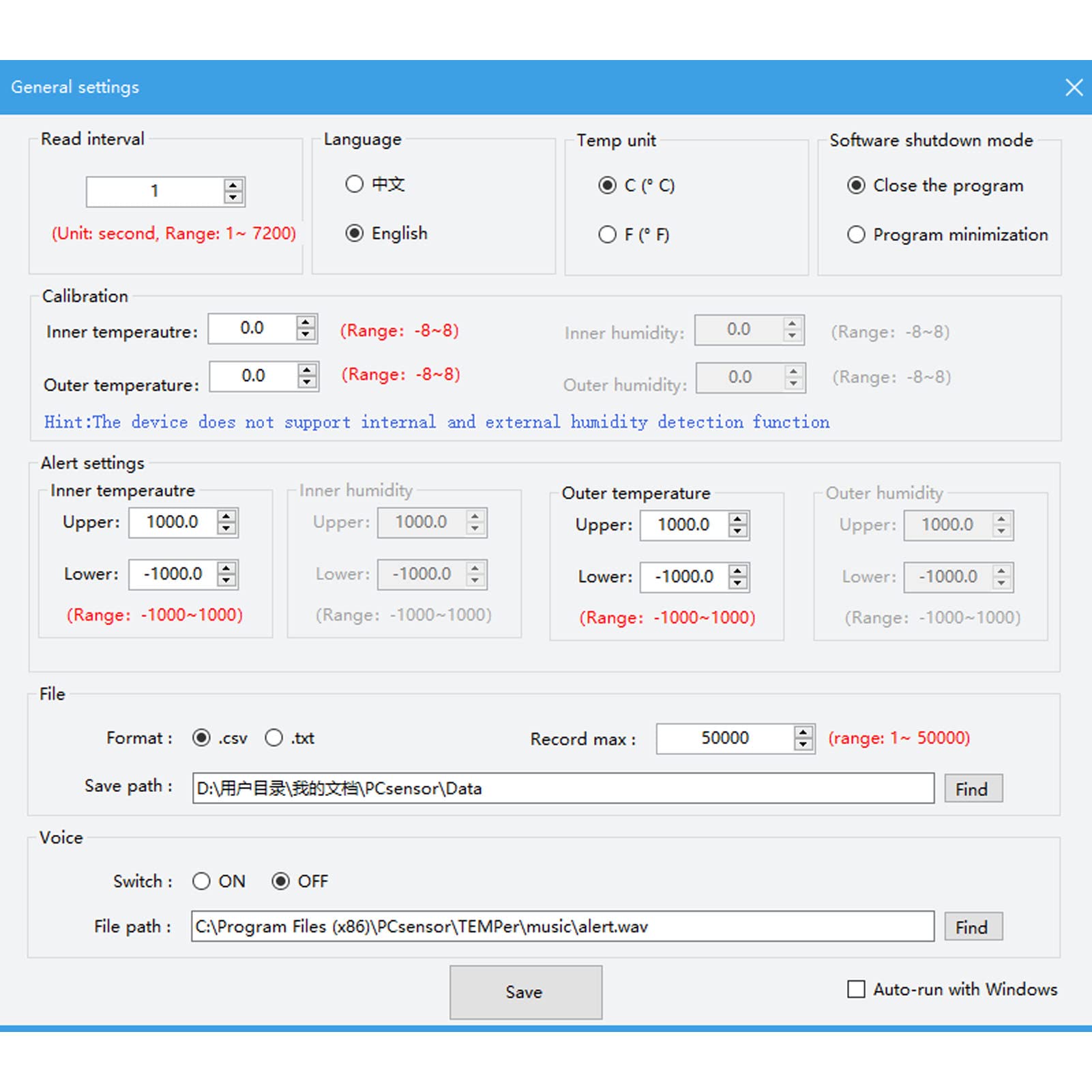
Task: Raise Inner temperature Upper alert limit
Action: pos(226,516)
